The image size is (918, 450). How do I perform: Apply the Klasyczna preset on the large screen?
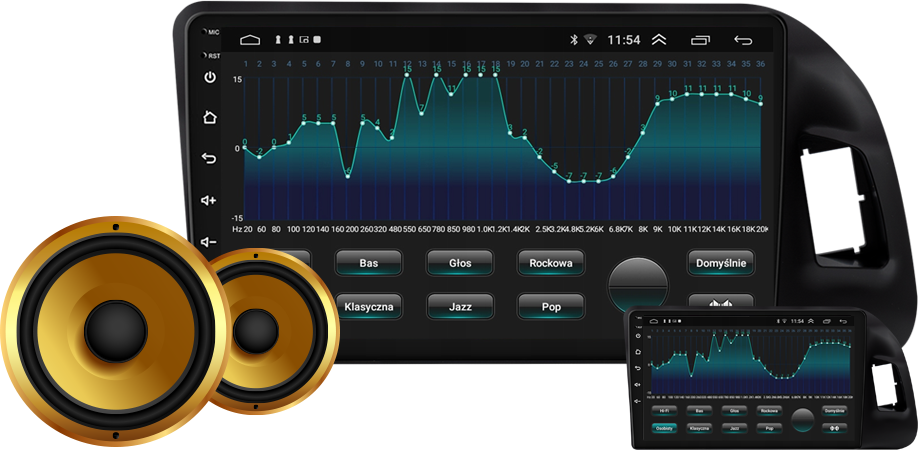coord(369,306)
